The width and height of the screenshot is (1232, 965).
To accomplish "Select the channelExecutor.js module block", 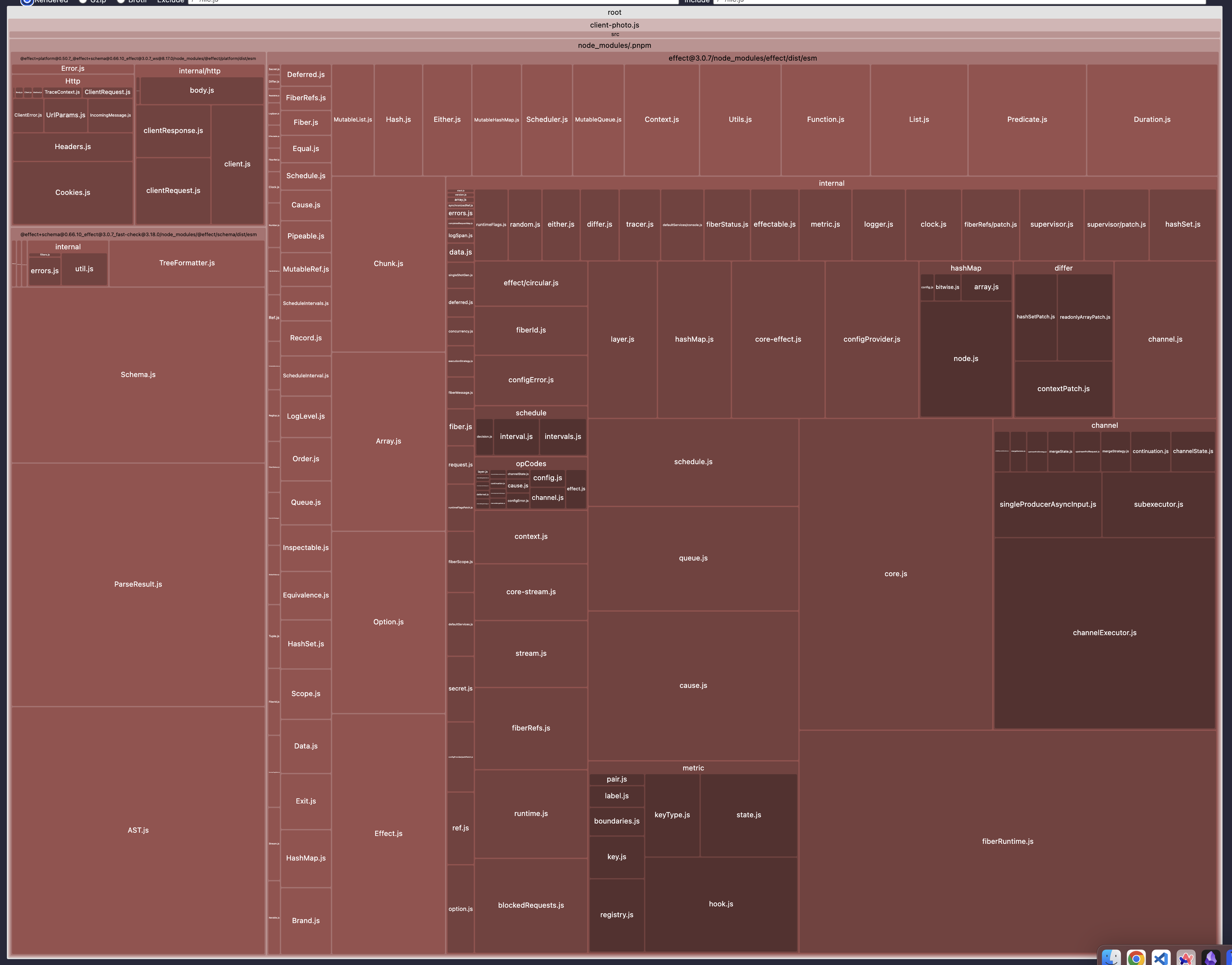I will point(1104,633).
